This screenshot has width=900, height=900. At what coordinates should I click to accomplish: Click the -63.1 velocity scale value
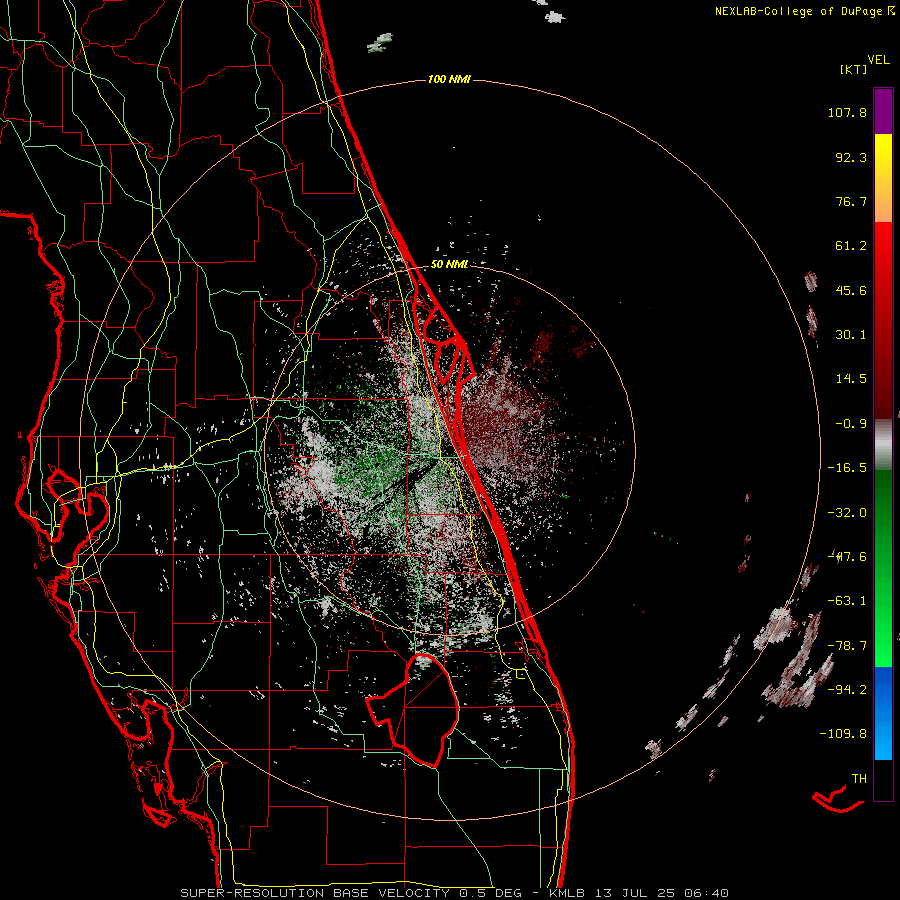(847, 601)
